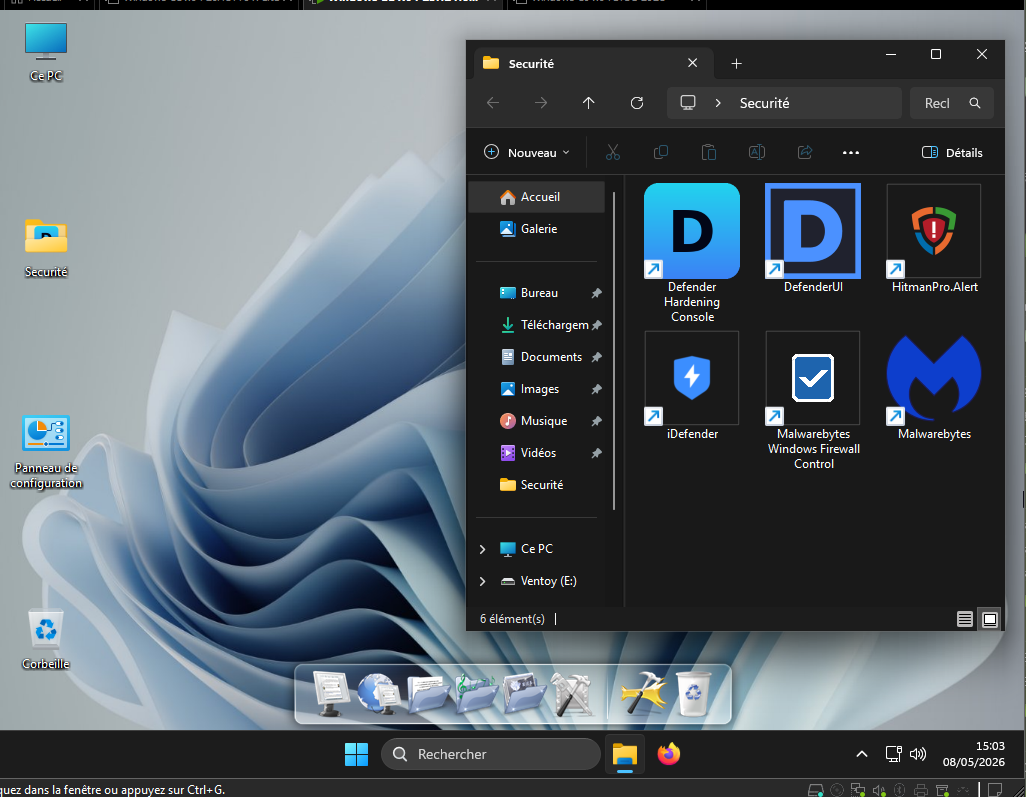Click the search box in Explorer
1026x797 pixels.
pos(951,103)
